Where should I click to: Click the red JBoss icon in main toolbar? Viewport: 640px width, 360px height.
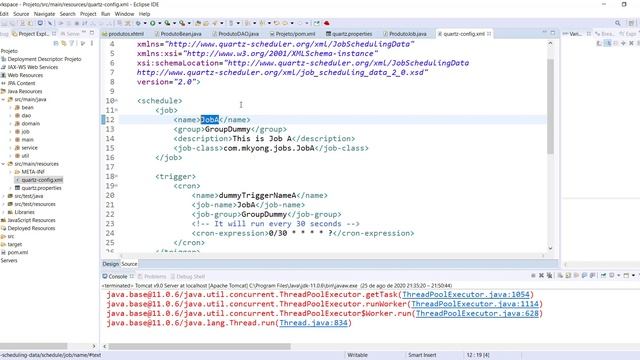pyautogui.click(x=326, y=23)
